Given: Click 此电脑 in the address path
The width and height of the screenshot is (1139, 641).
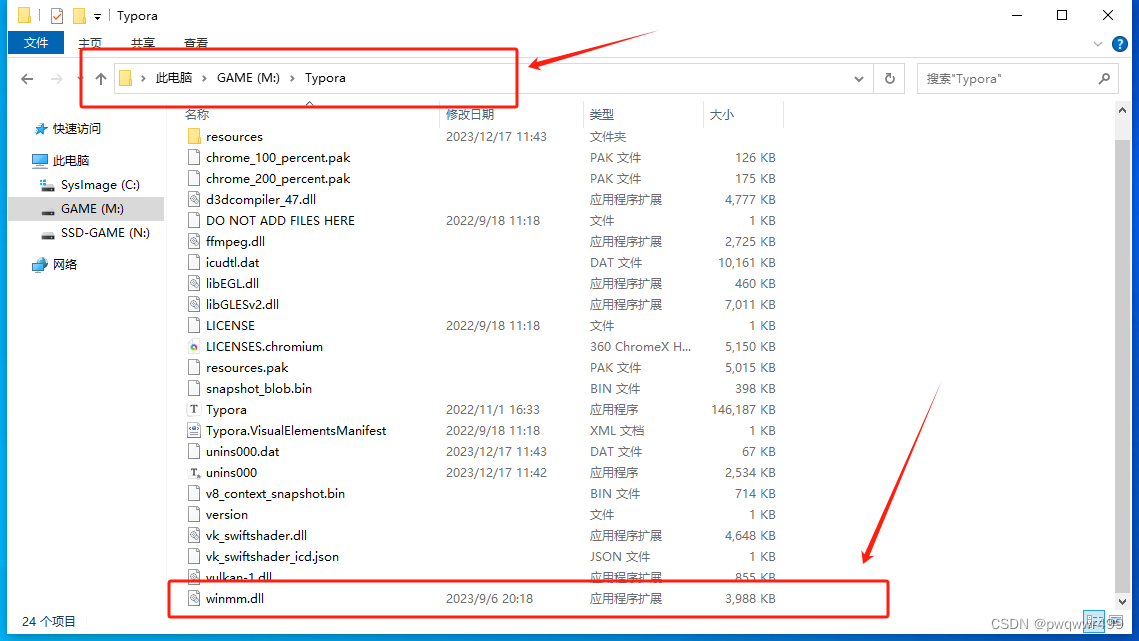Looking at the screenshot, I should (174, 78).
